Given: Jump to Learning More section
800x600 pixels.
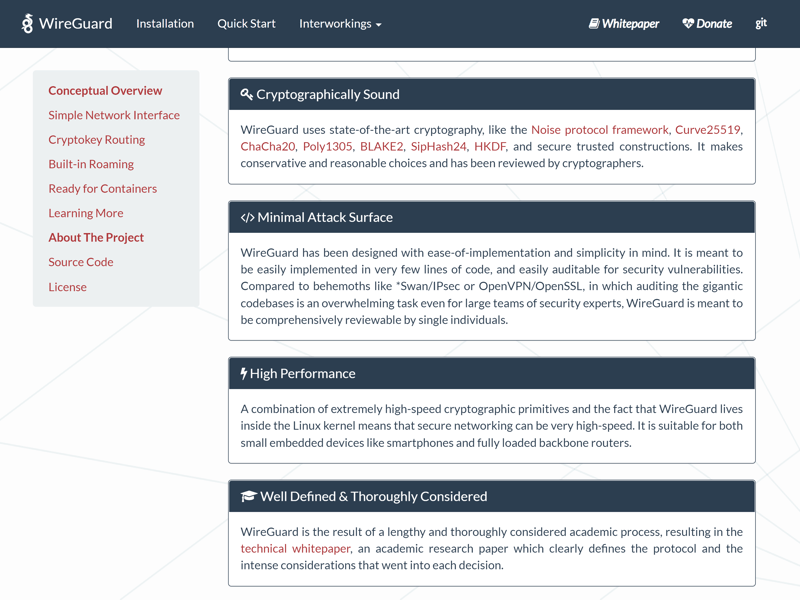Looking at the screenshot, I should click(86, 213).
